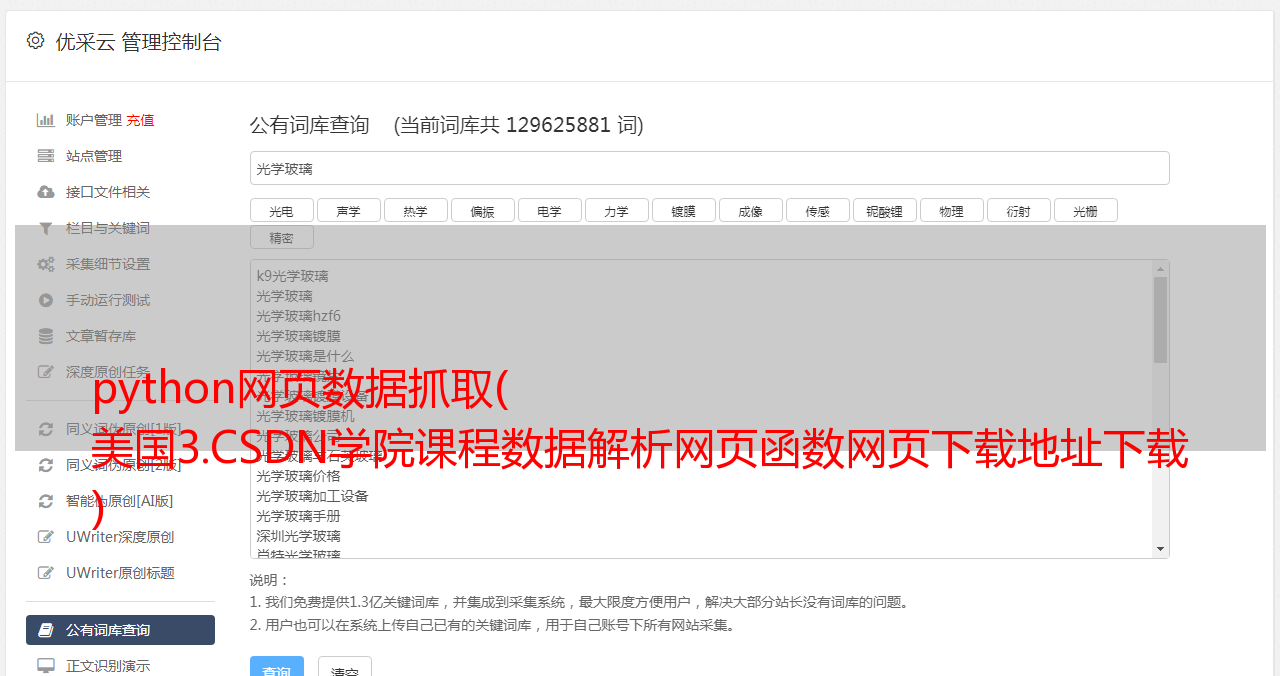Click the monitor icon for 正文识别演示
Screen dimensions: 1280x676
click(x=45, y=666)
